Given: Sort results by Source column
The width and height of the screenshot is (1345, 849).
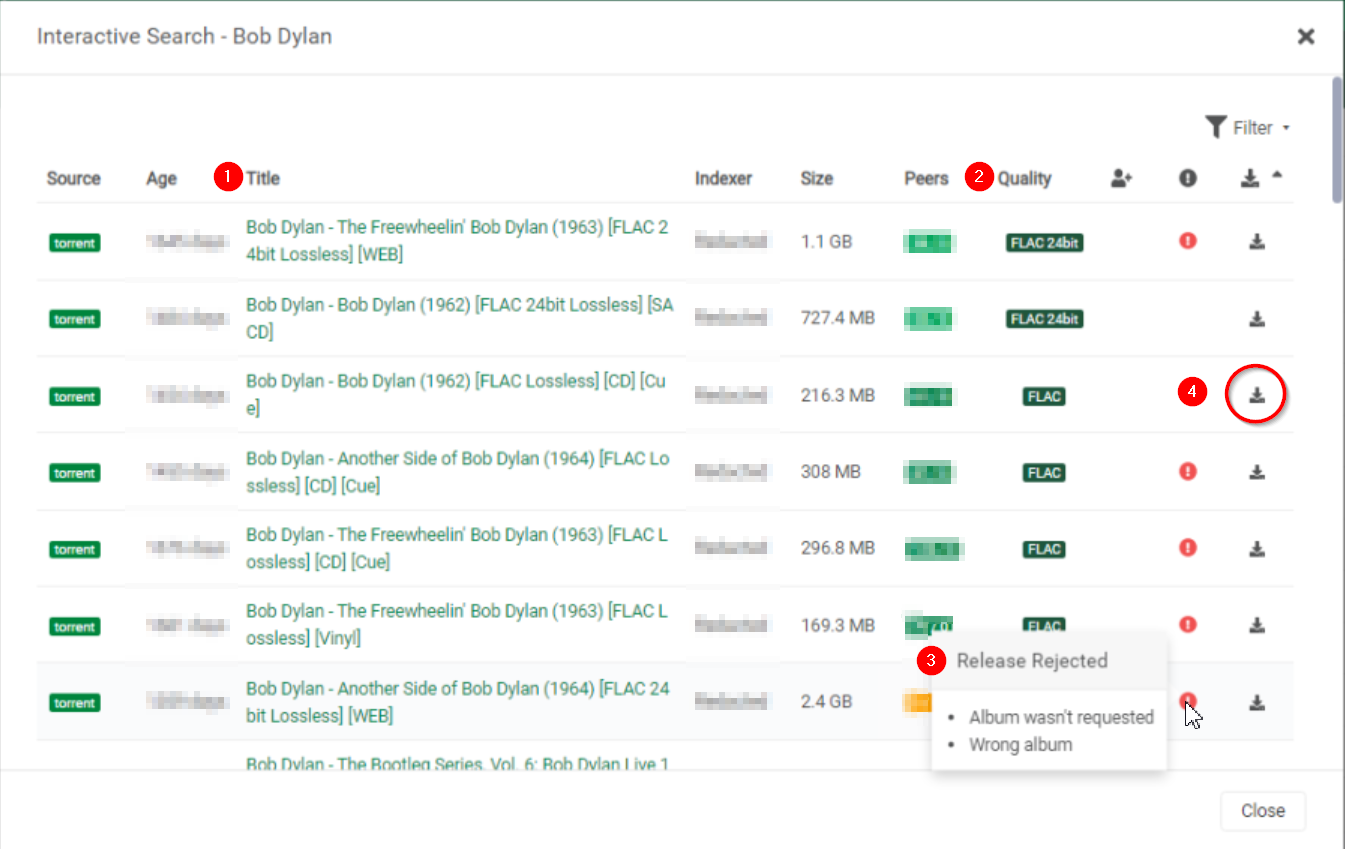Looking at the screenshot, I should pyautogui.click(x=74, y=179).
